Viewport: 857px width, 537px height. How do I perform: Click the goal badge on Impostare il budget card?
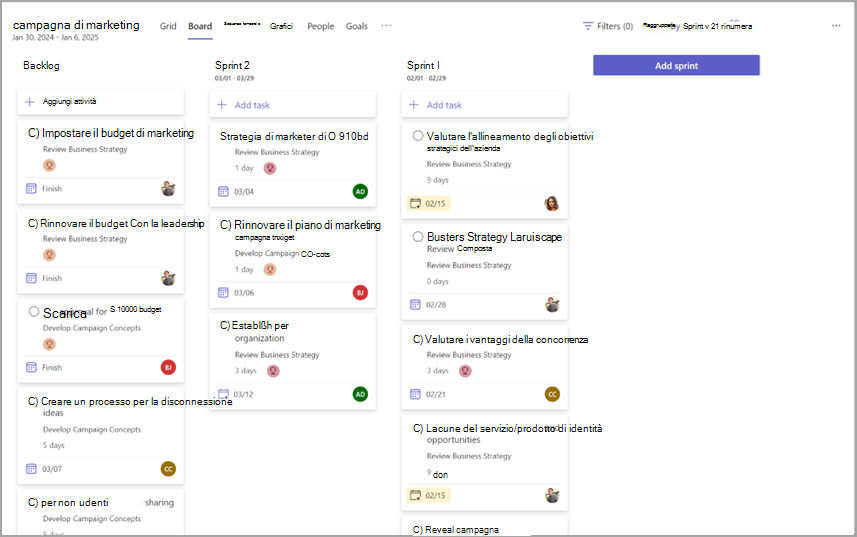tap(49, 165)
